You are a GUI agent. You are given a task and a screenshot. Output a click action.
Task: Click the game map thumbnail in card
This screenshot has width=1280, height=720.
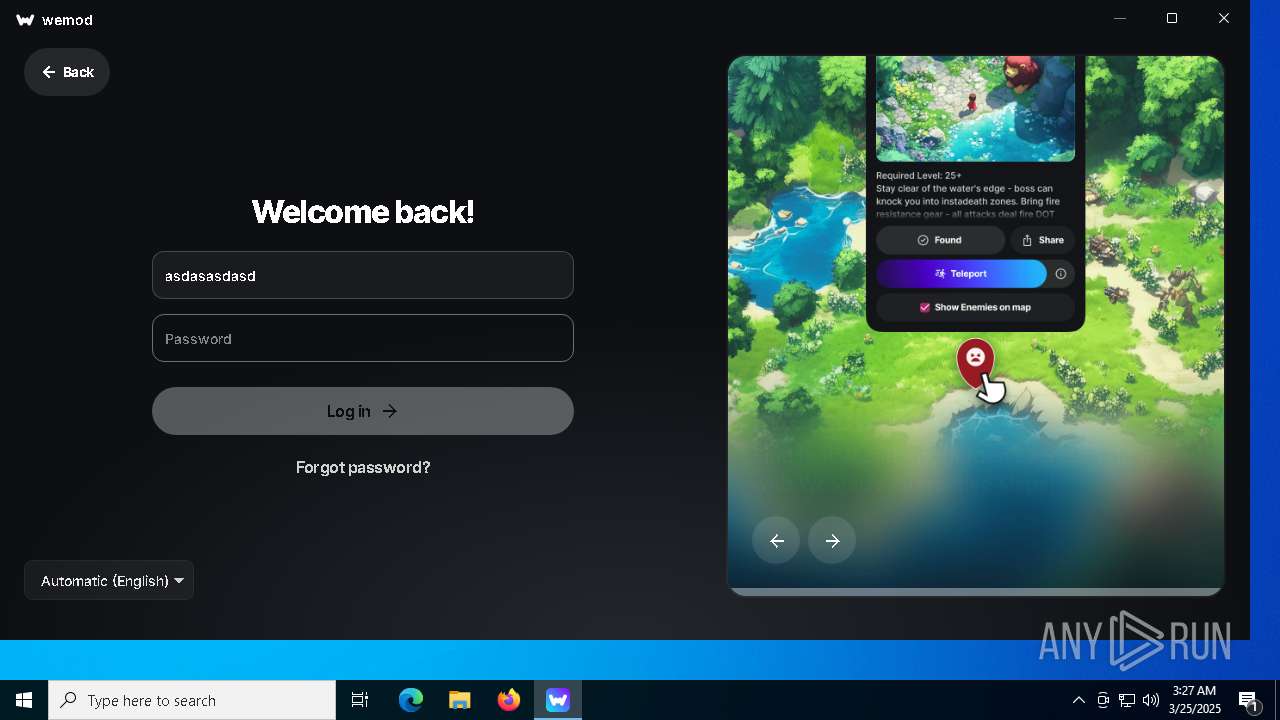click(975, 108)
